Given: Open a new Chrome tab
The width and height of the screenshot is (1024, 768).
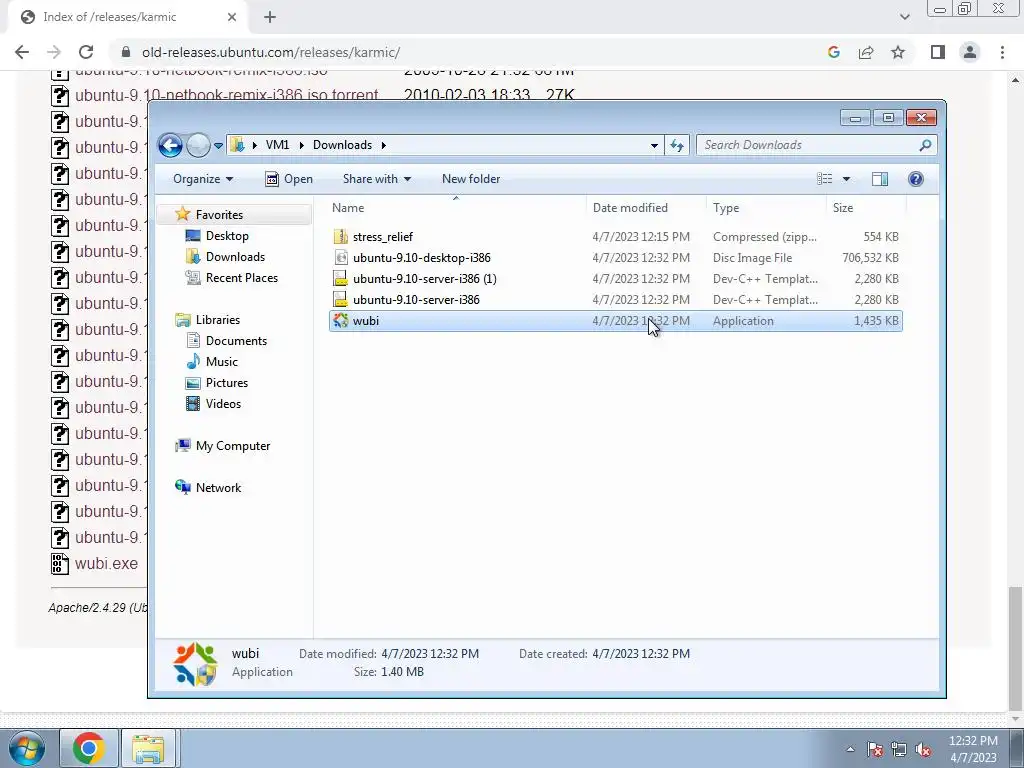Looking at the screenshot, I should pos(270,17).
